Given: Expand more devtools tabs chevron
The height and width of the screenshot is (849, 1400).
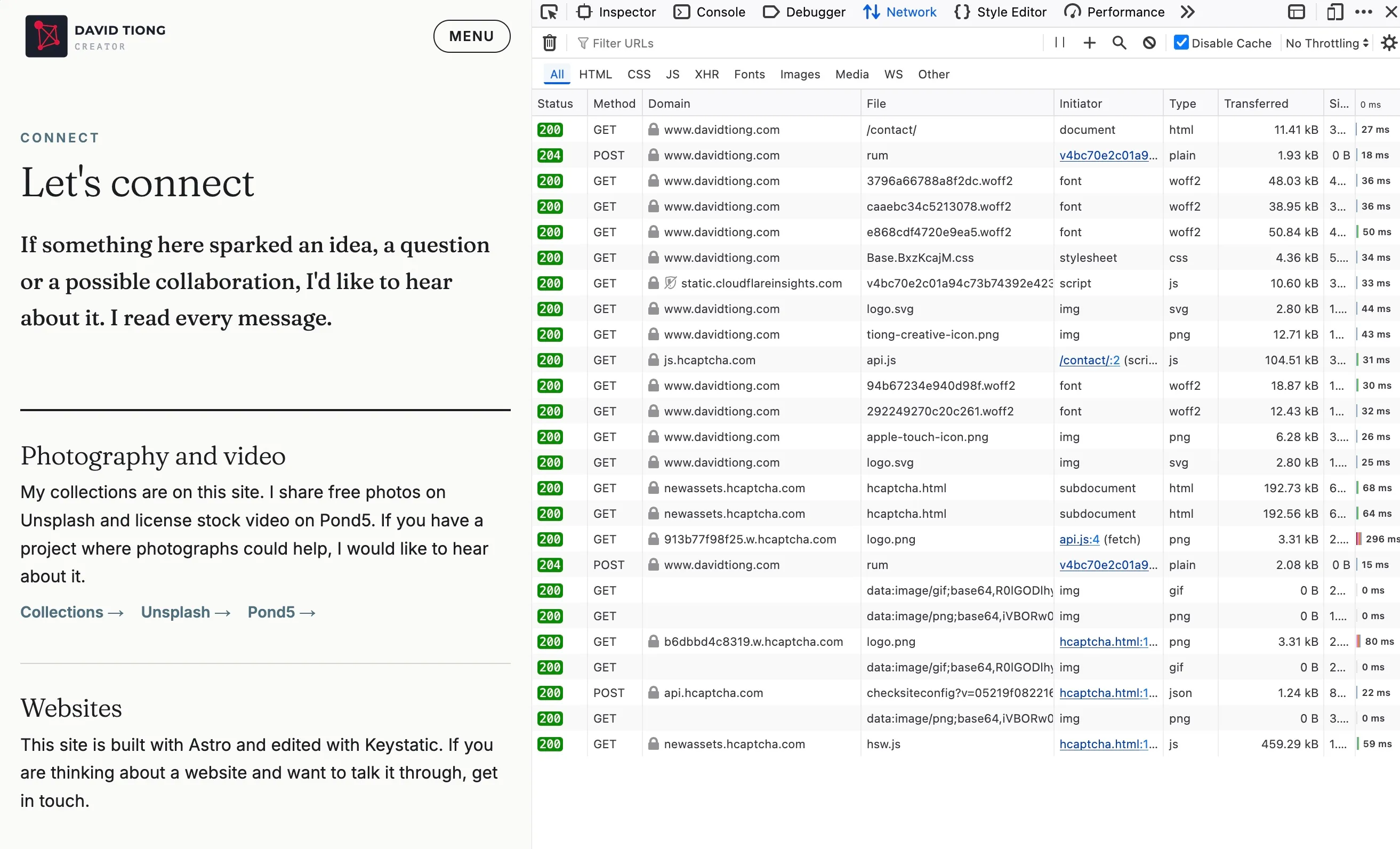Looking at the screenshot, I should [x=1187, y=12].
